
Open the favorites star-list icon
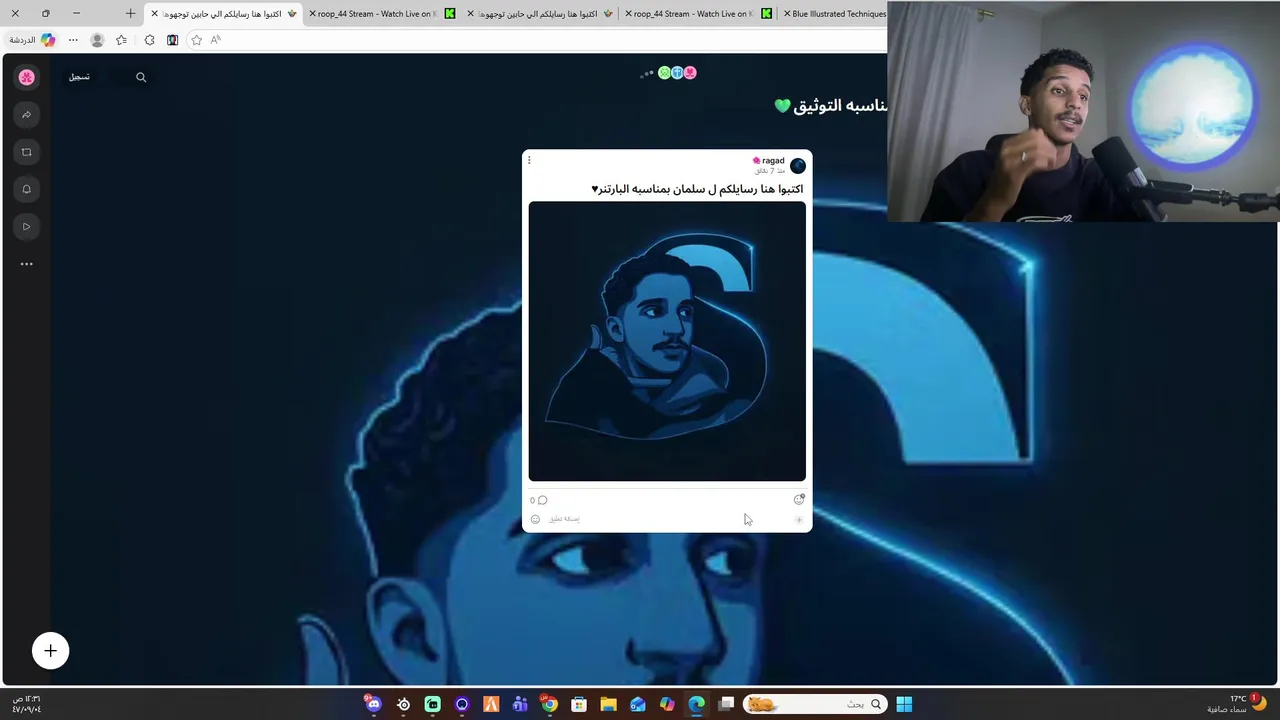click(121, 40)
